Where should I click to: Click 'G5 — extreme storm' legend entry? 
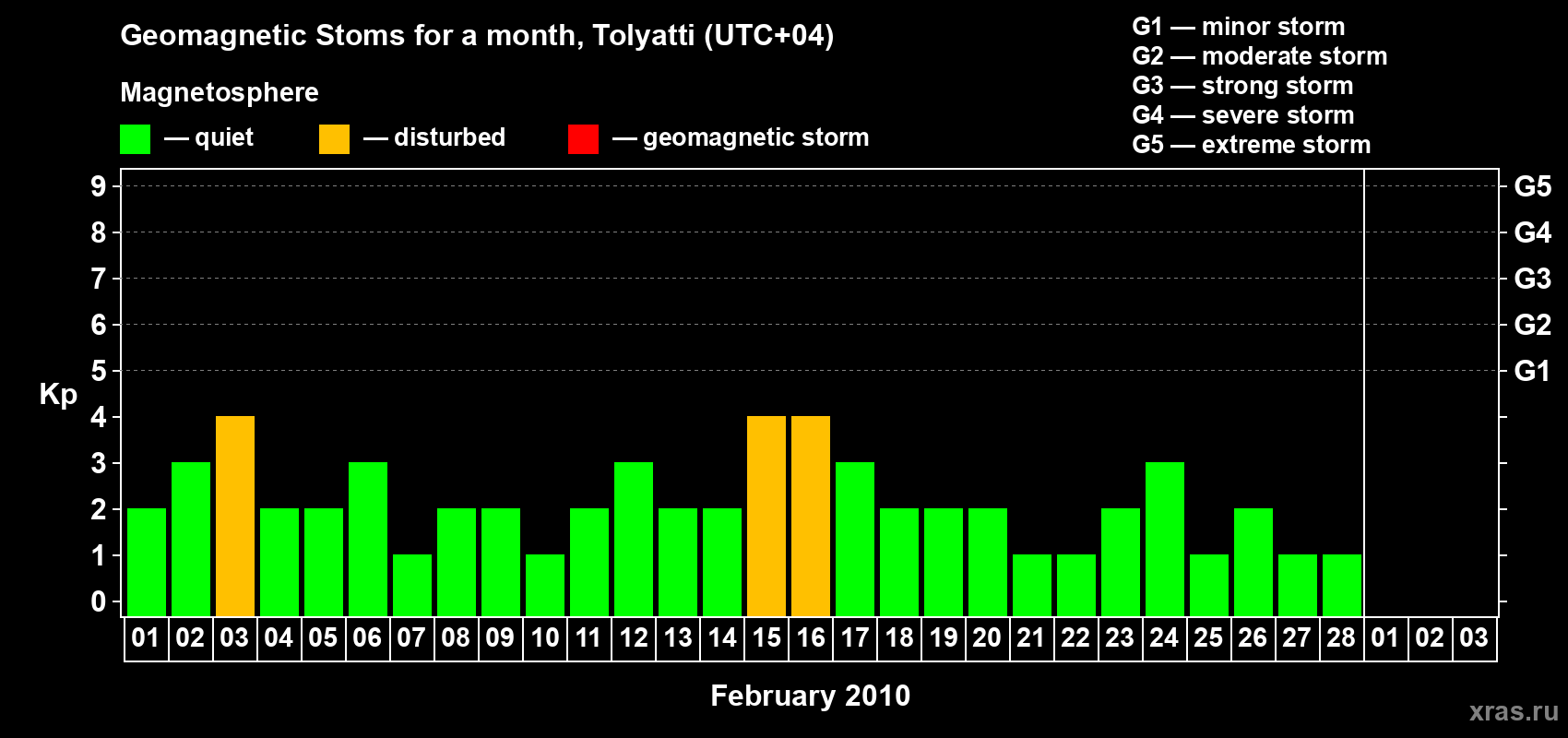point(1251,144)
